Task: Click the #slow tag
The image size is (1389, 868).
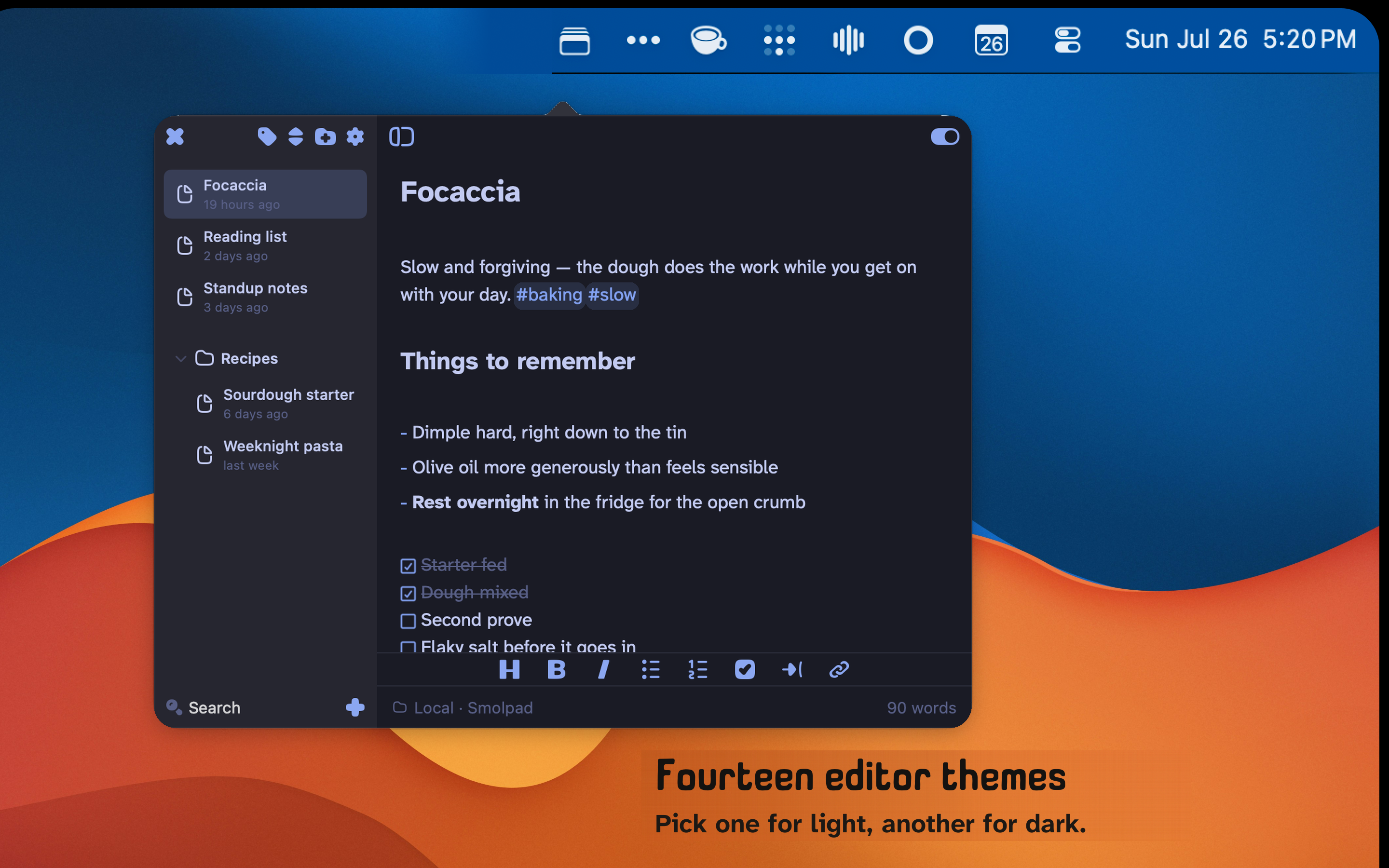Action: pyautogui.click(x=612, y=295)
